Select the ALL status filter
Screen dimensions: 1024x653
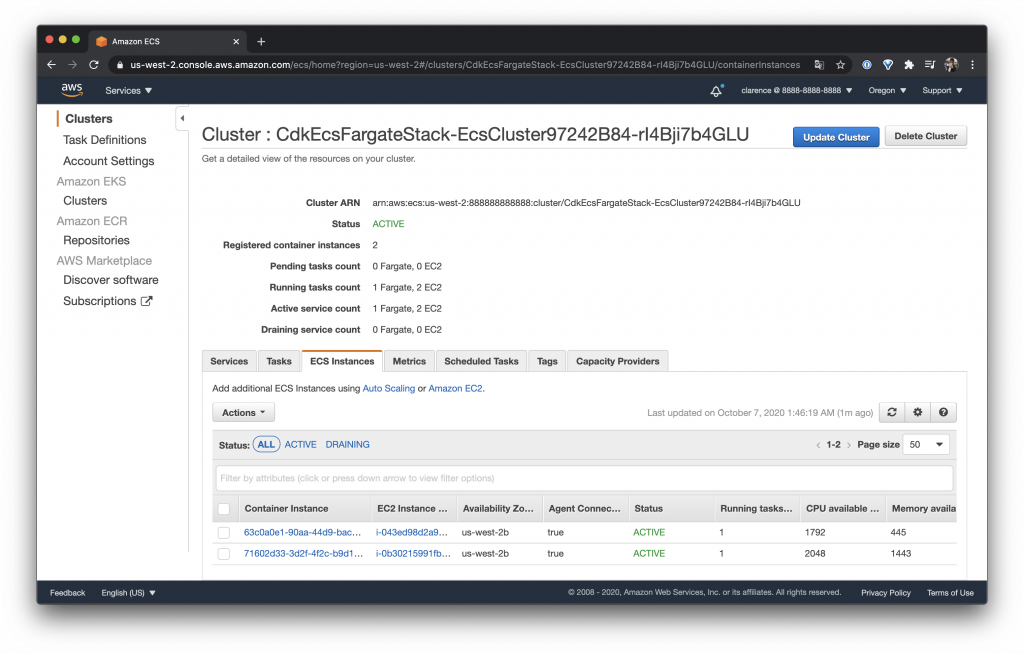pos(266,444)
